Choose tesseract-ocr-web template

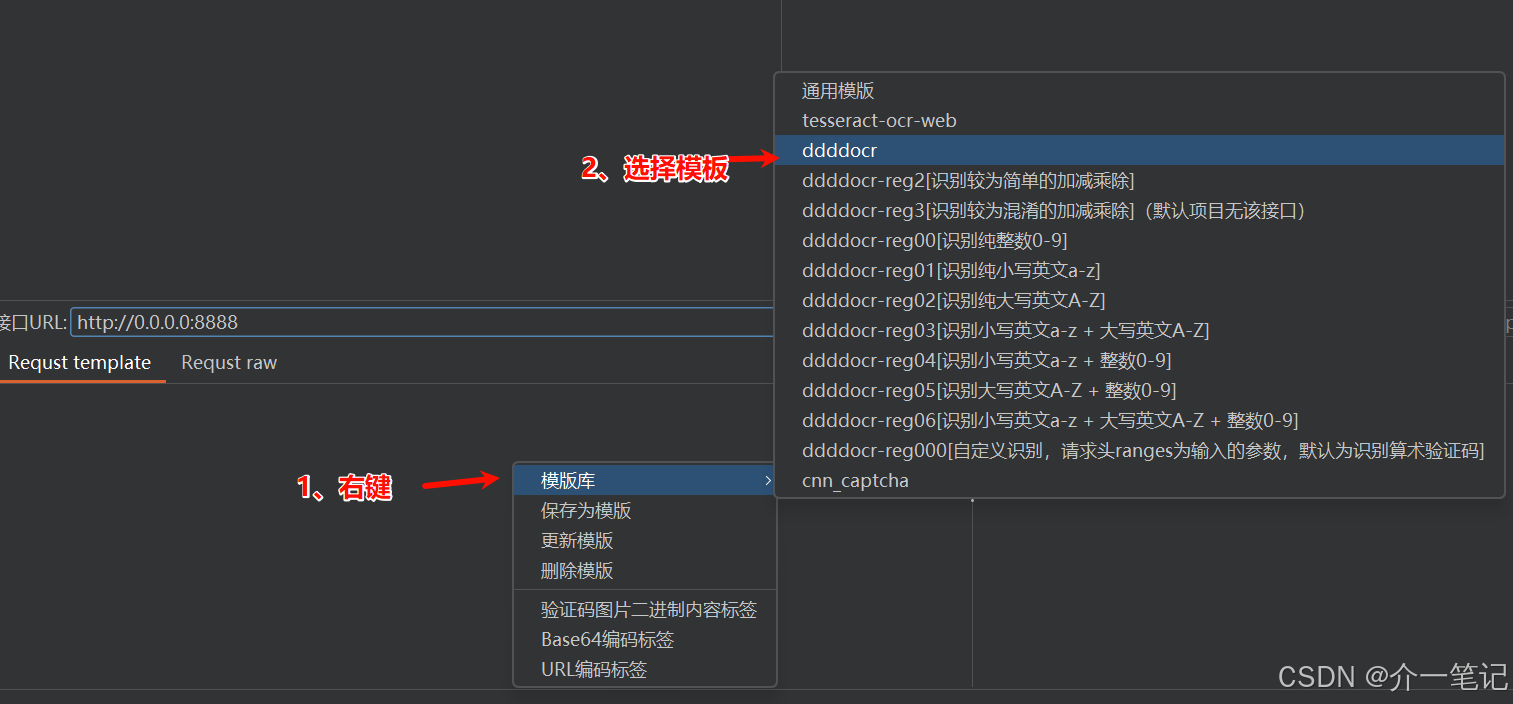tap(1139, 121)
